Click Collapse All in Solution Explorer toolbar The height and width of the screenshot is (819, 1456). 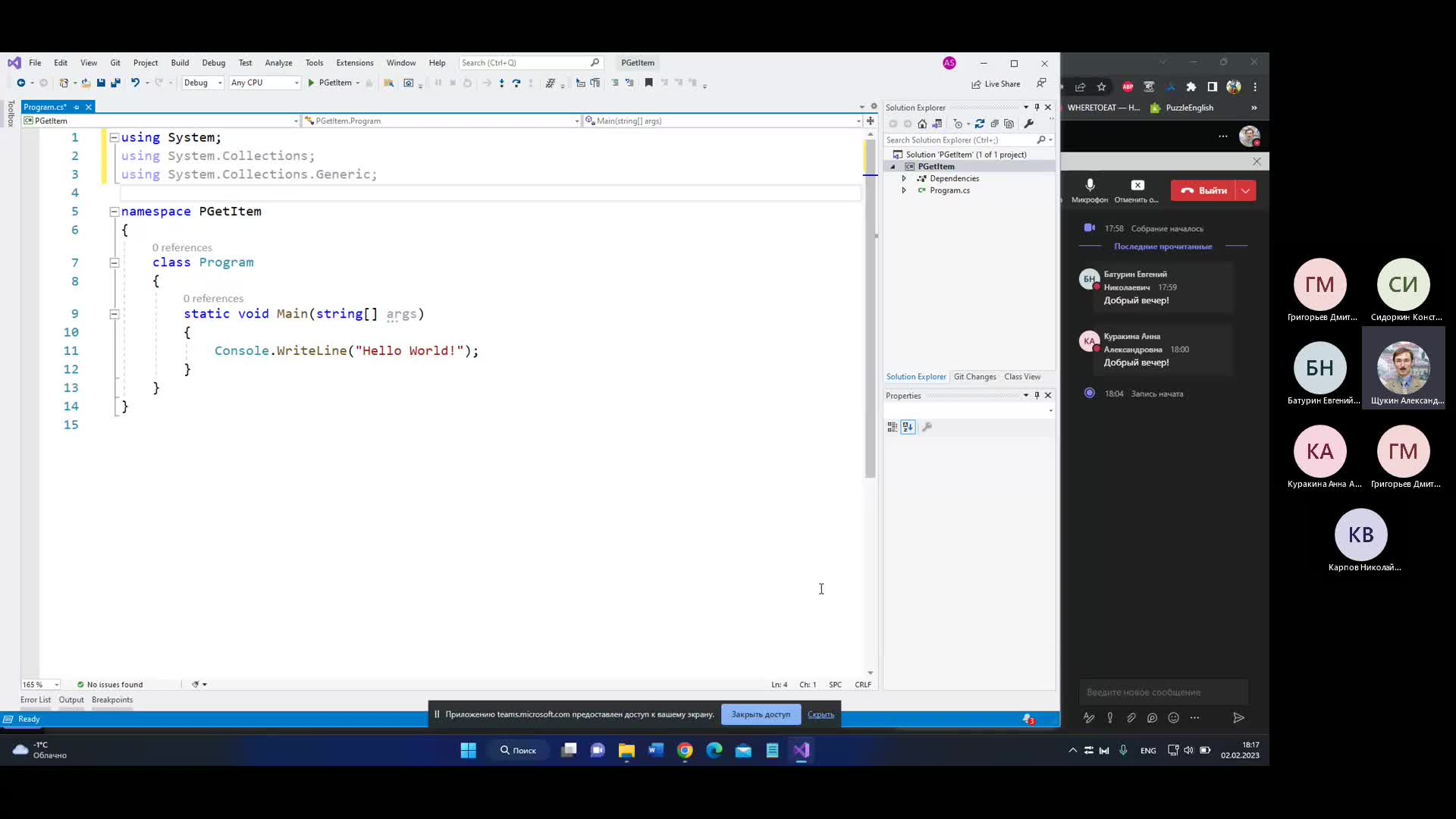coord(994,124)
